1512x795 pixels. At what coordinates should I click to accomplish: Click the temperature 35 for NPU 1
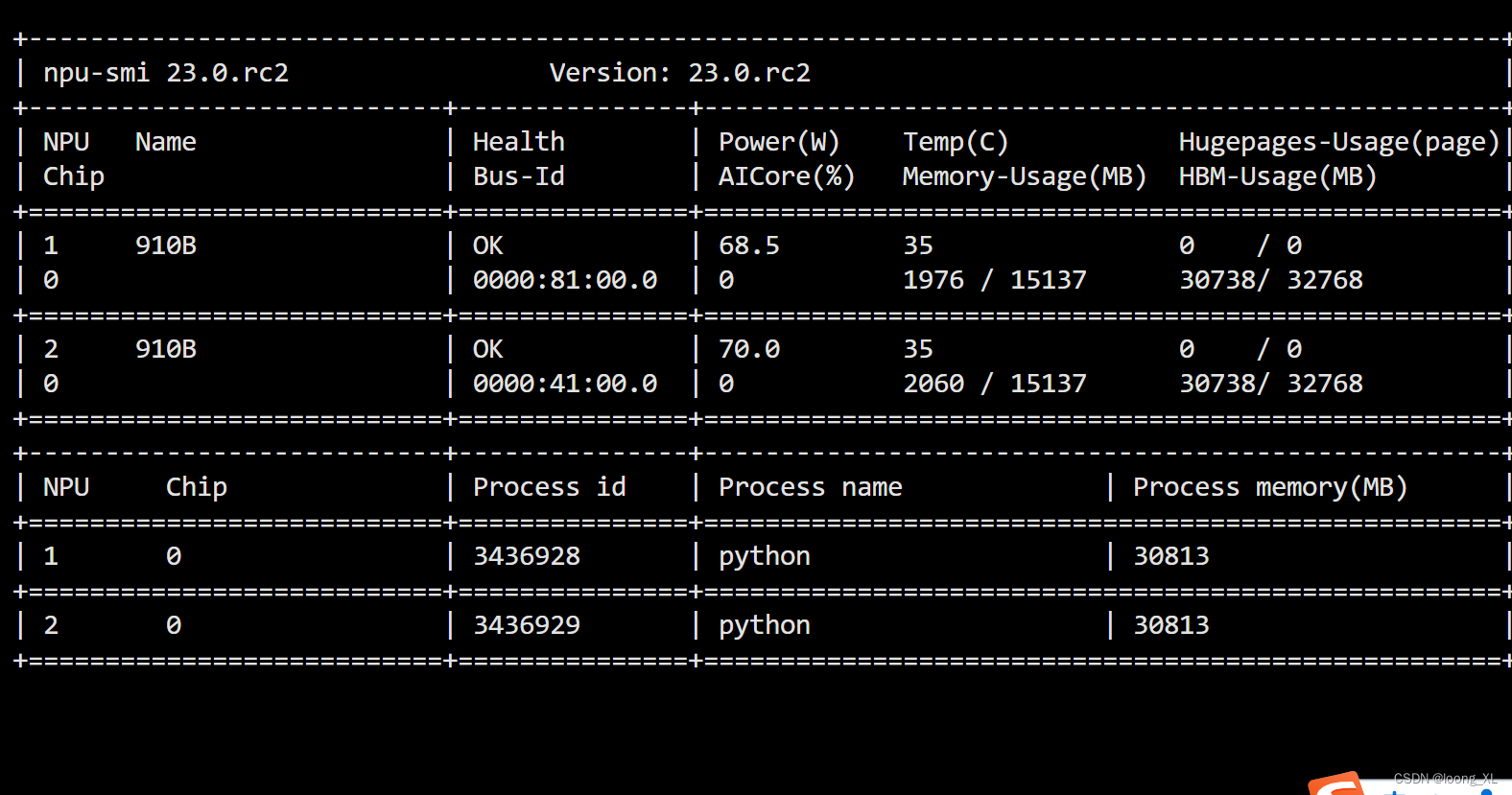(x=918, y=246)
